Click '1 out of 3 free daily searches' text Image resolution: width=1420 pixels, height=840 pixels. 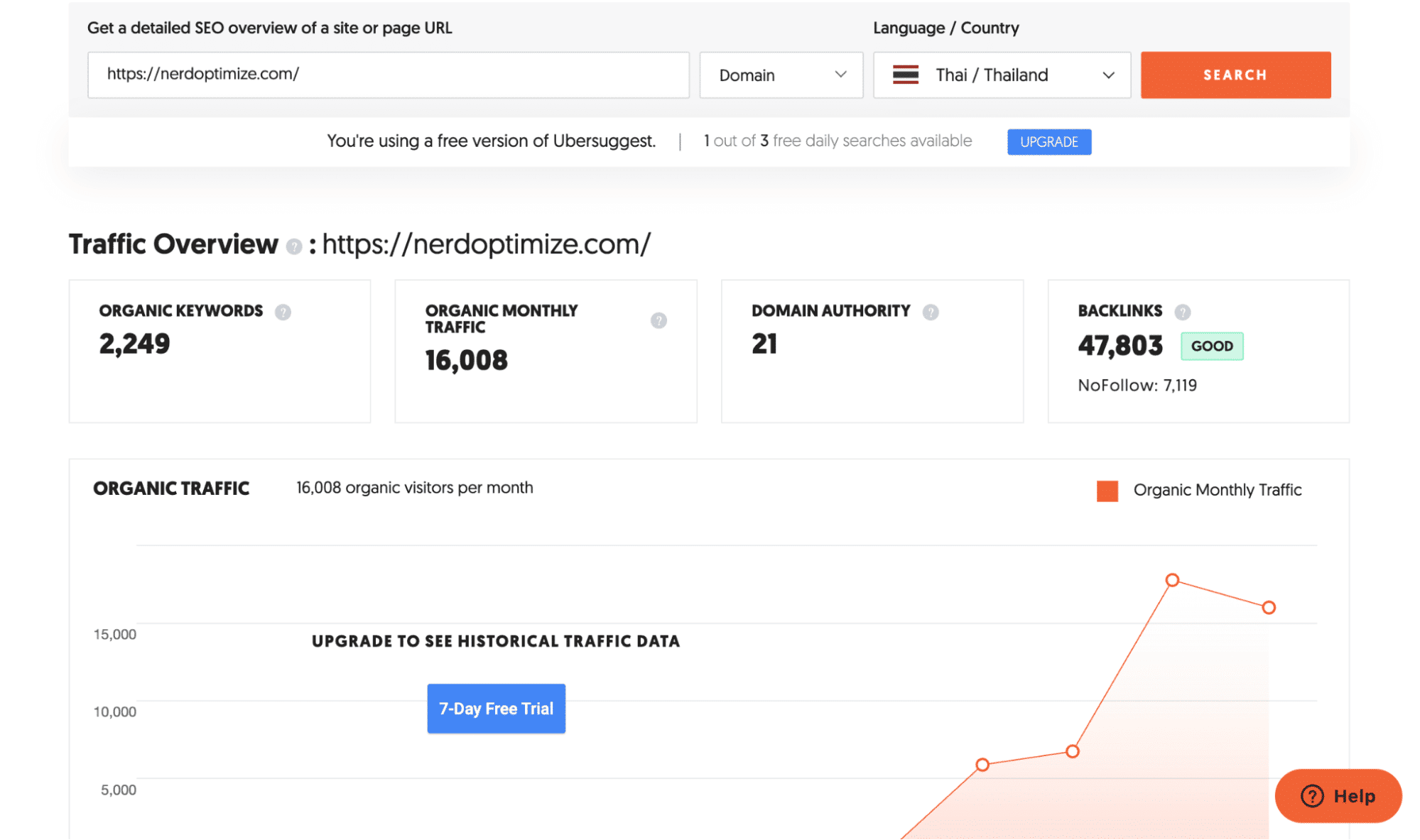[838, 141]
